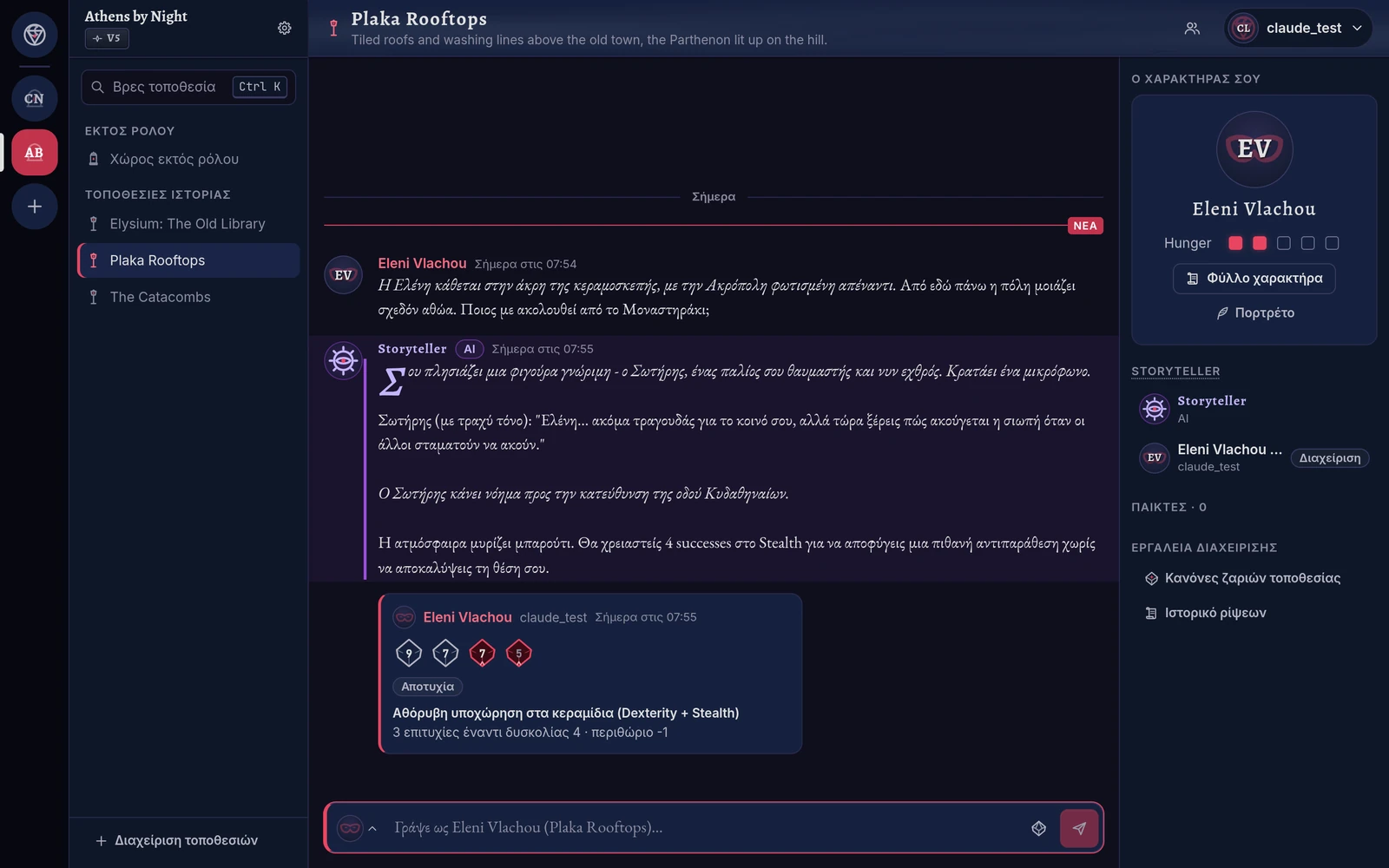This screenshot has height=868, width=1389.
Task: Open the members list icon in header
Action: pyautogui.click(x=1192, y=28)
